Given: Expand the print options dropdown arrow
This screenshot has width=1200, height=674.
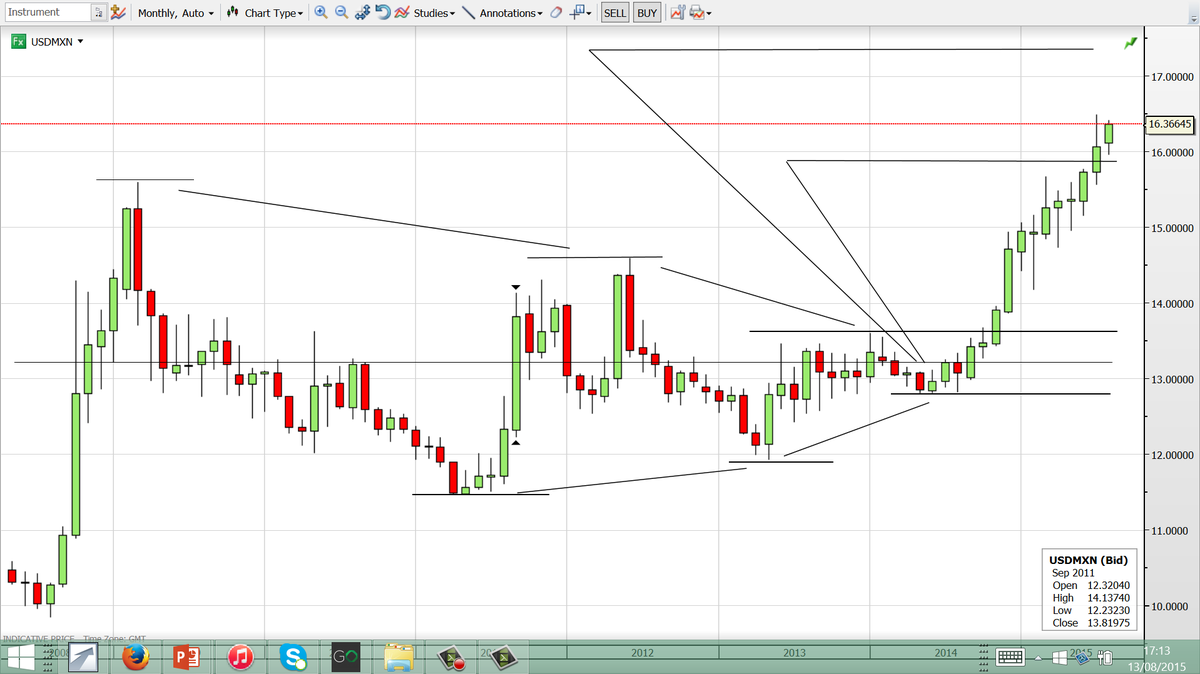Looking at the screenshot, I should click(x=709, y=14).
